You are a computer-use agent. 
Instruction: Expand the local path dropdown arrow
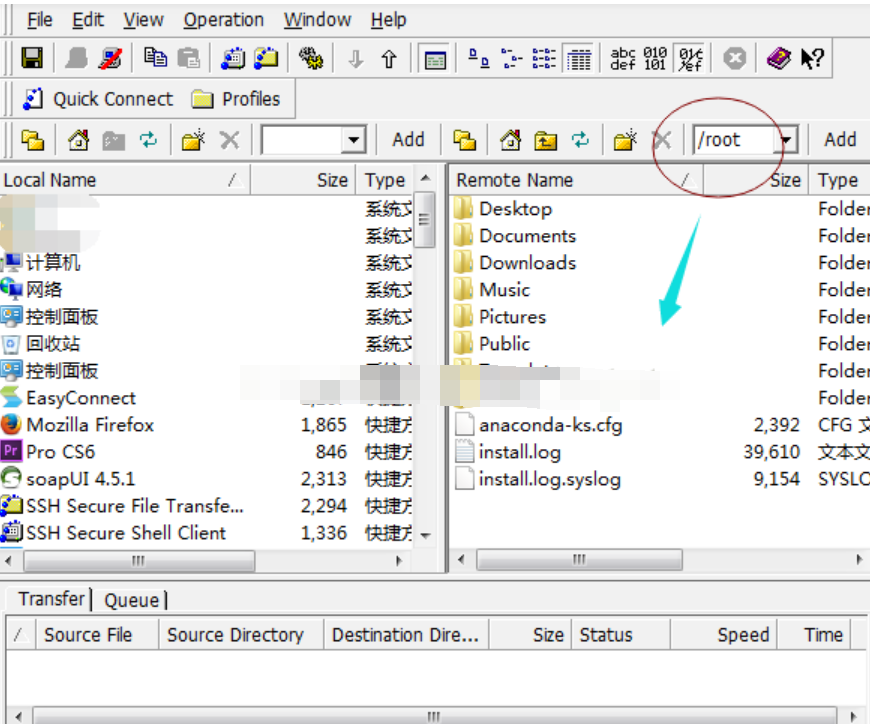[x=353, y=141]
